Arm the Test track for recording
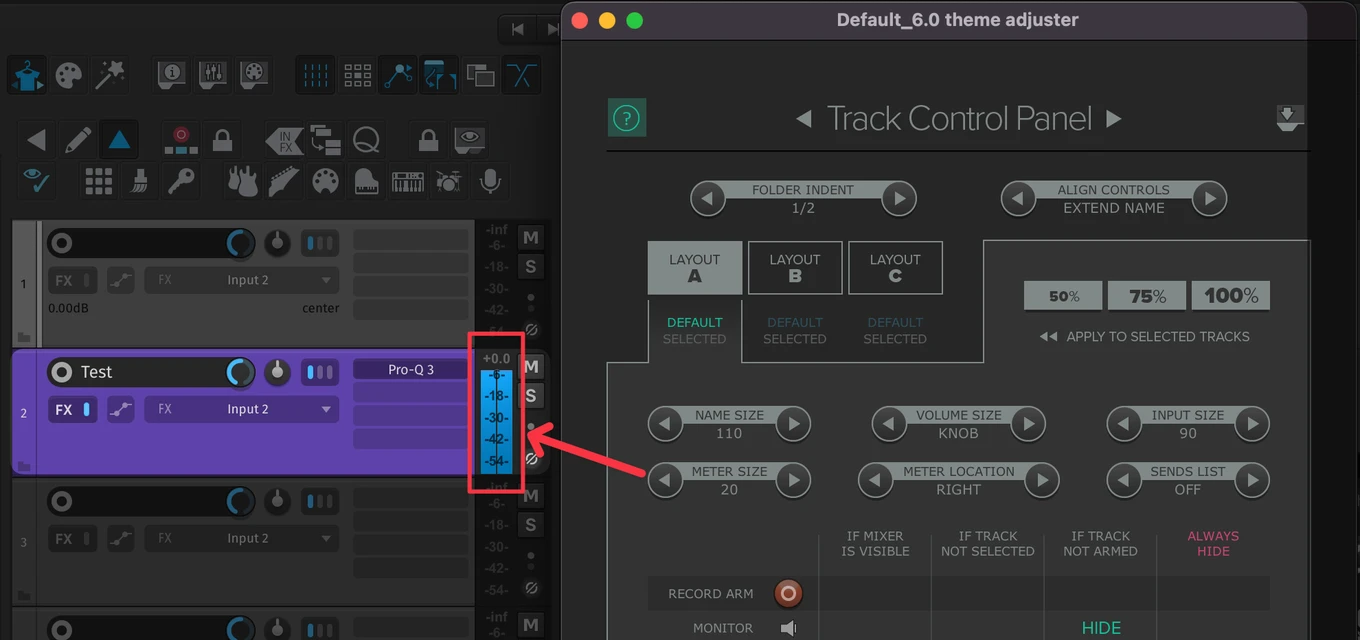This screenshot has width=1360, height=640. point(61,372)
